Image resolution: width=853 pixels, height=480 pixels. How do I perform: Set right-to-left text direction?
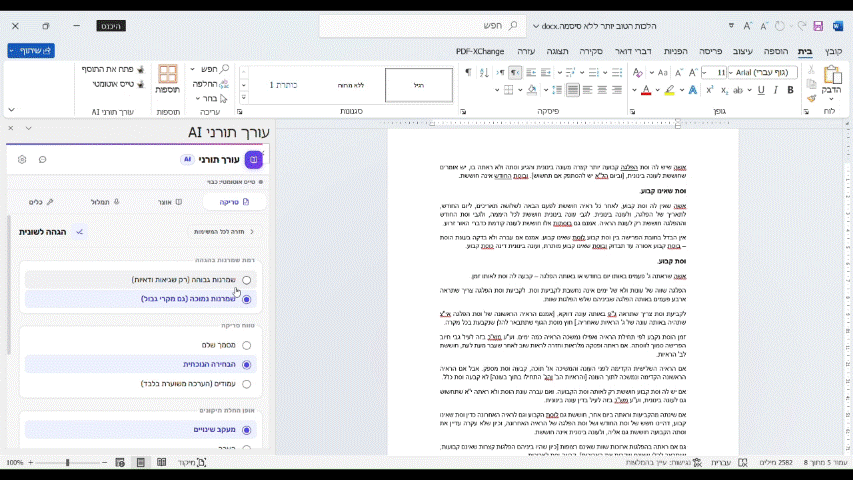[515, 72]
